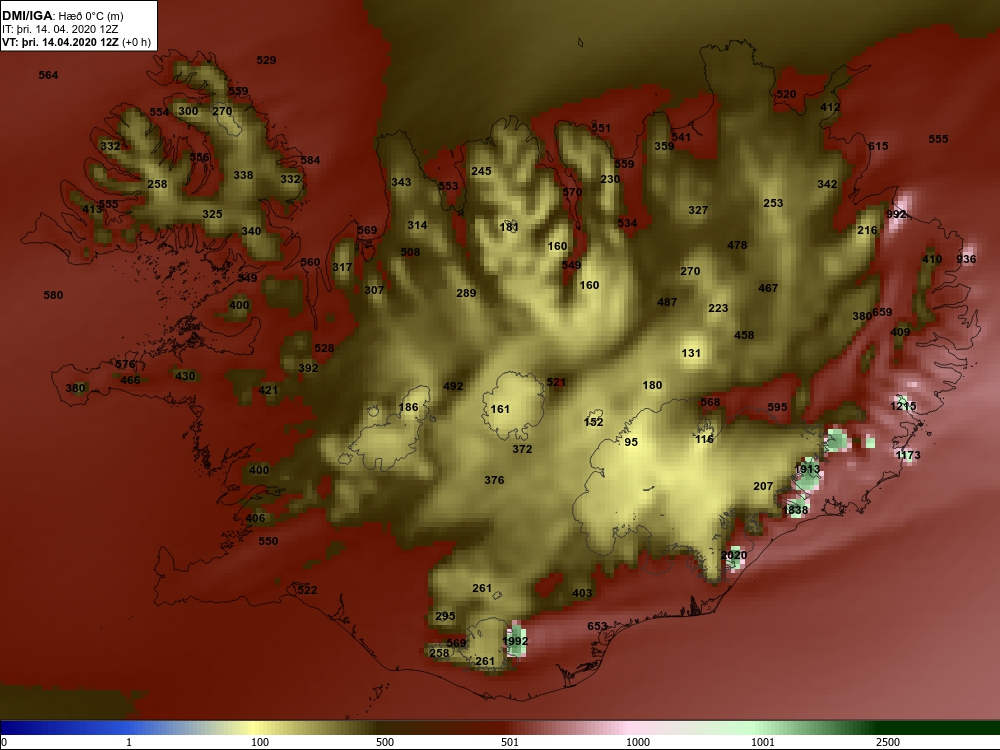Click the map value 478
Viewport: 1000px width, 750px height.
[737, 245]
